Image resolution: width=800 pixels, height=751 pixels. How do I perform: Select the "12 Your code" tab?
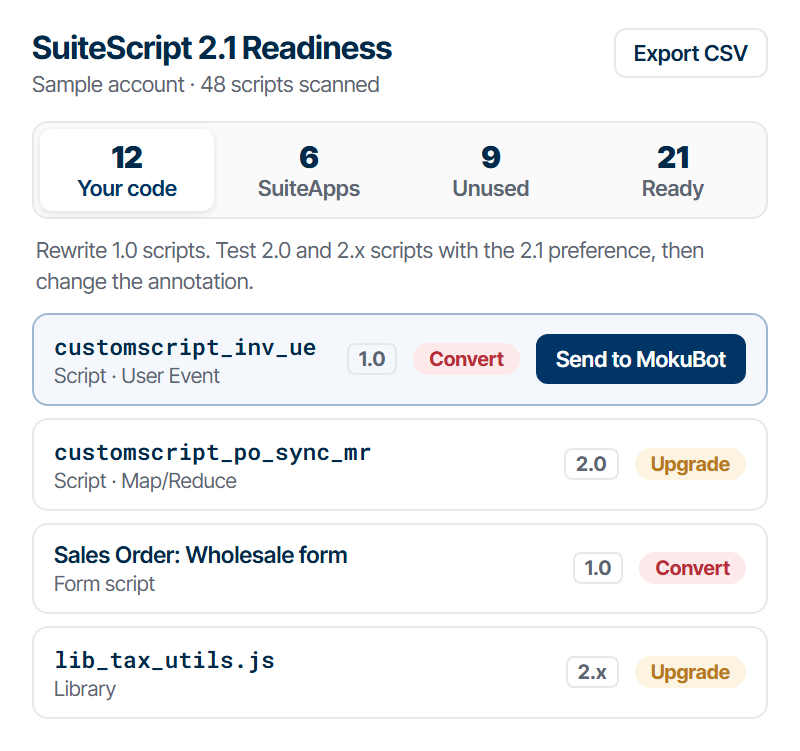point(127,170)
